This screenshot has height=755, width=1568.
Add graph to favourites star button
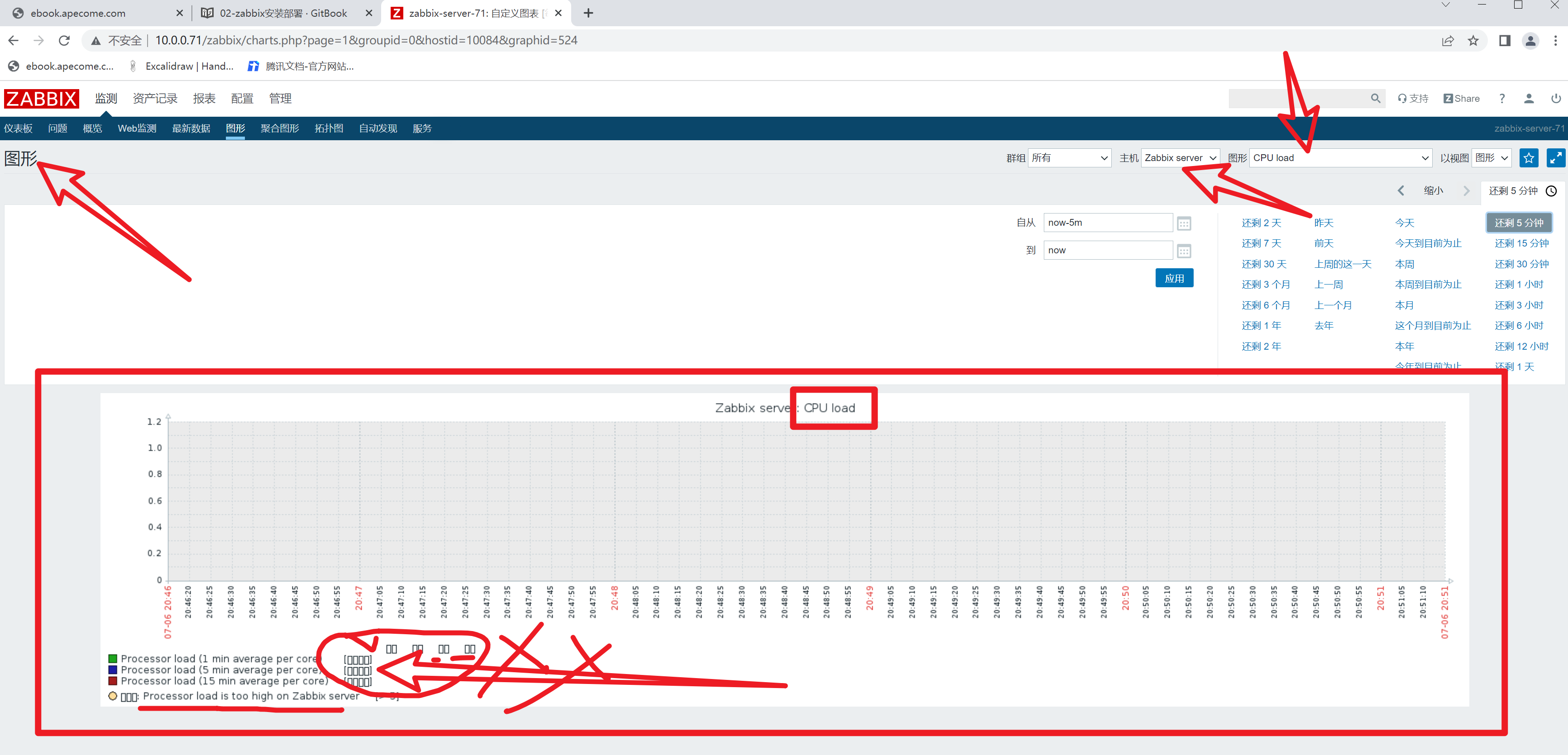tap(1529, 158)
